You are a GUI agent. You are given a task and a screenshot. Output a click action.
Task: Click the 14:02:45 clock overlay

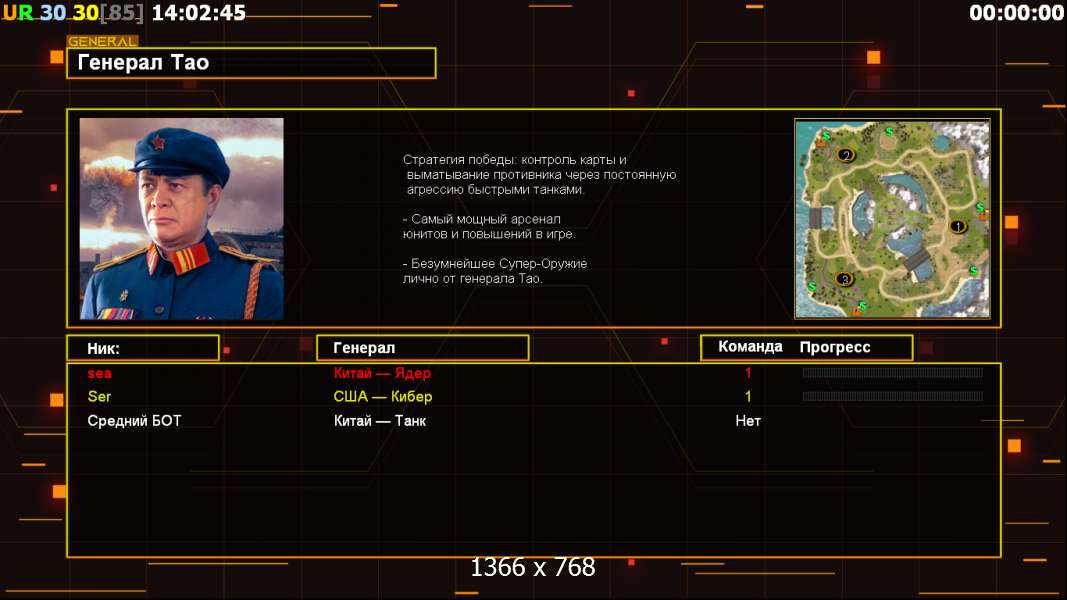pyautogui.click(x=198, y=12)
